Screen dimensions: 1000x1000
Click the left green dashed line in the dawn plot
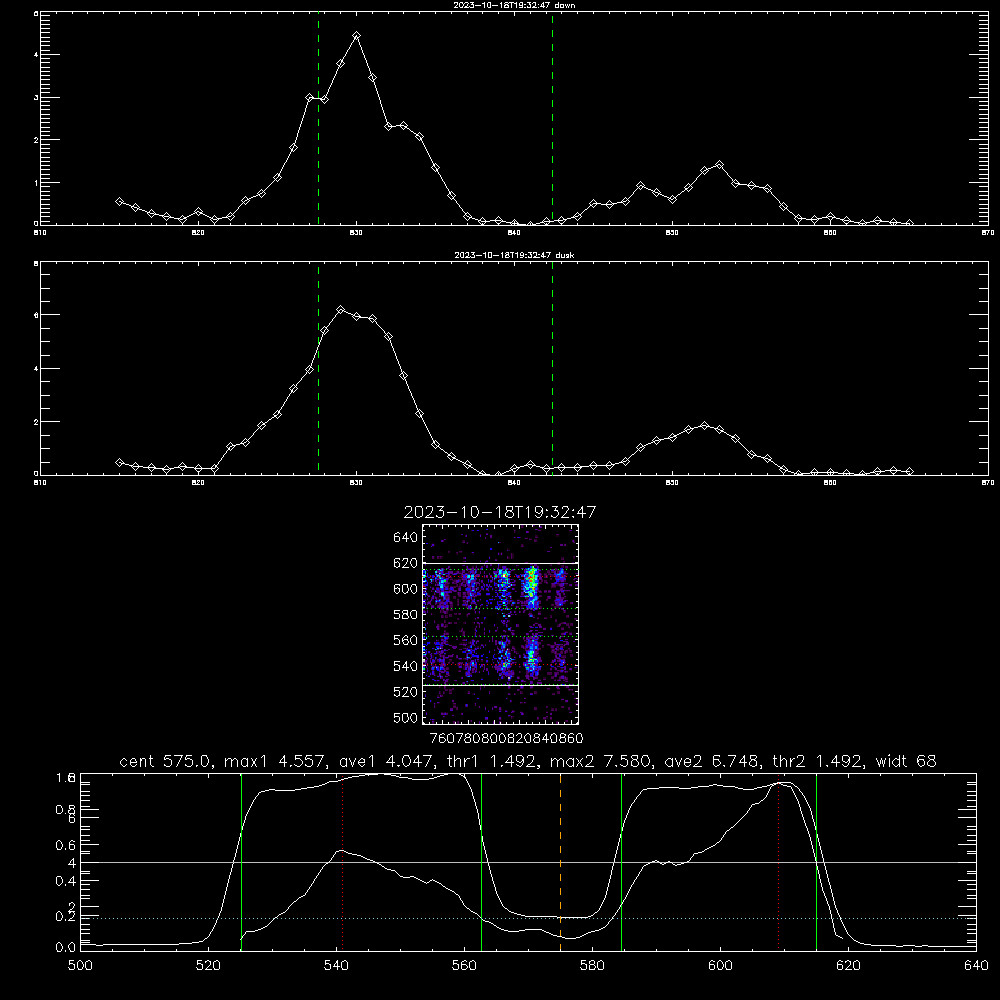318,118
